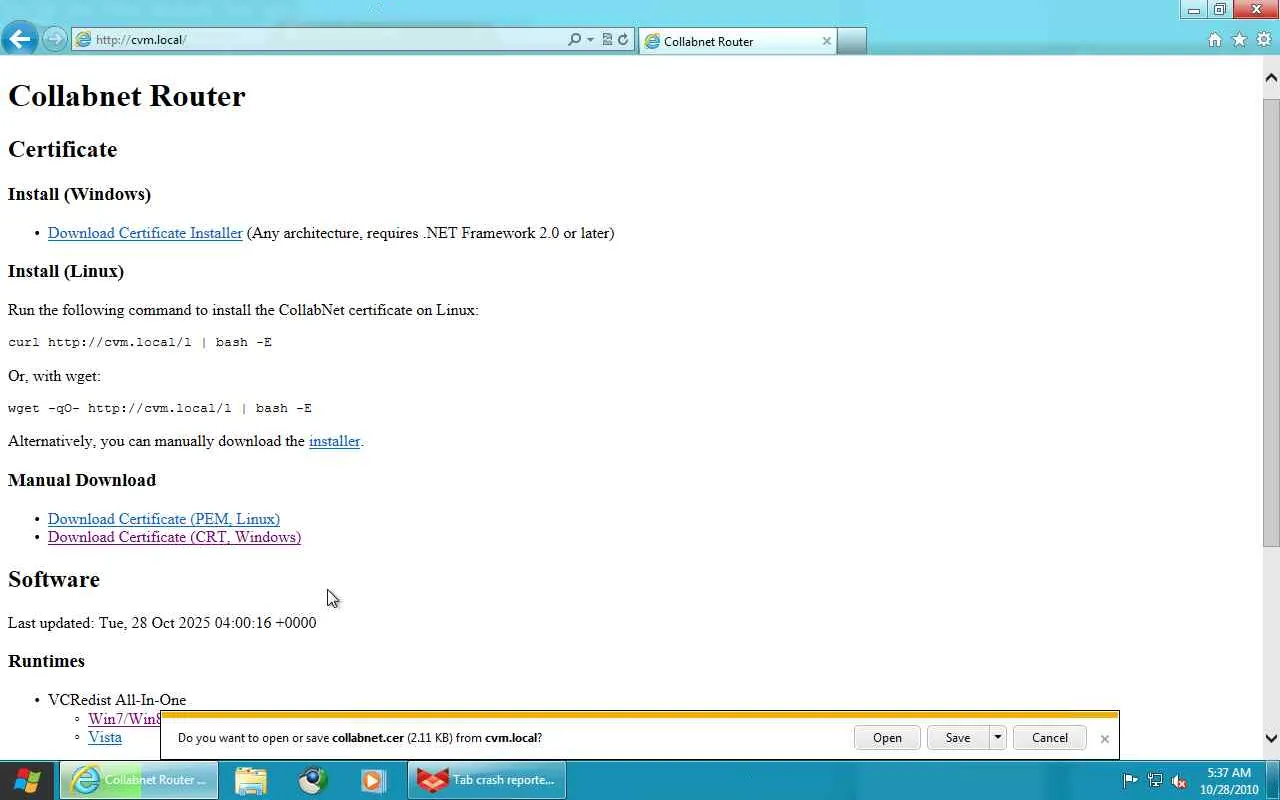Download Certificate (PEM, Linux) link
Screen dimensions: 1280x800
164,519
